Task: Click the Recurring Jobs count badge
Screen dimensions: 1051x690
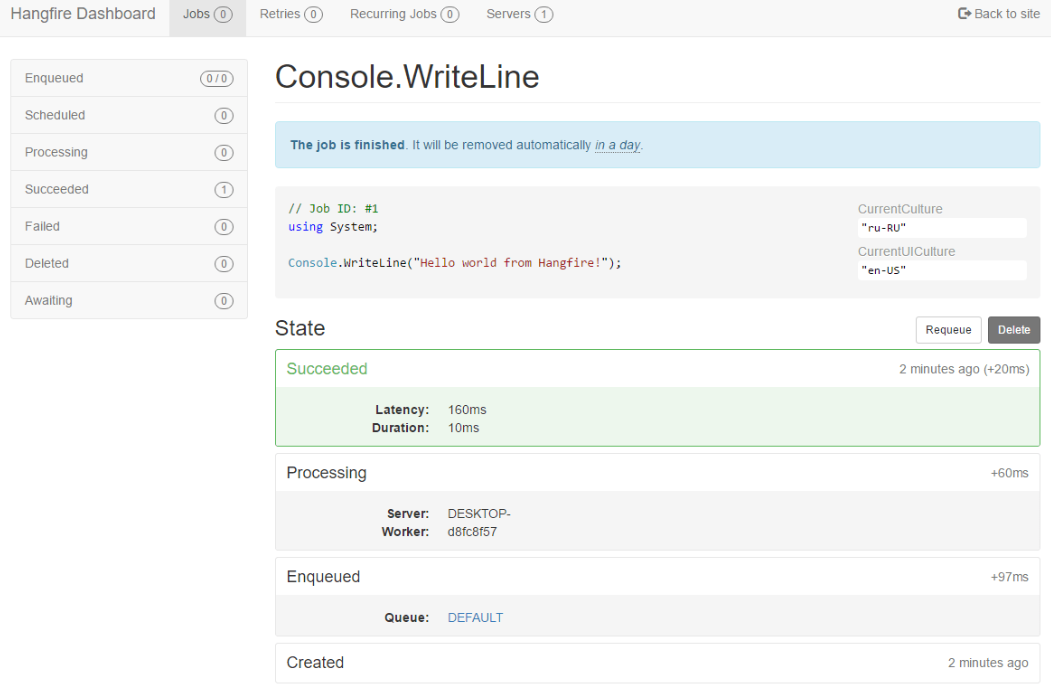Action: tap(451, 14)
